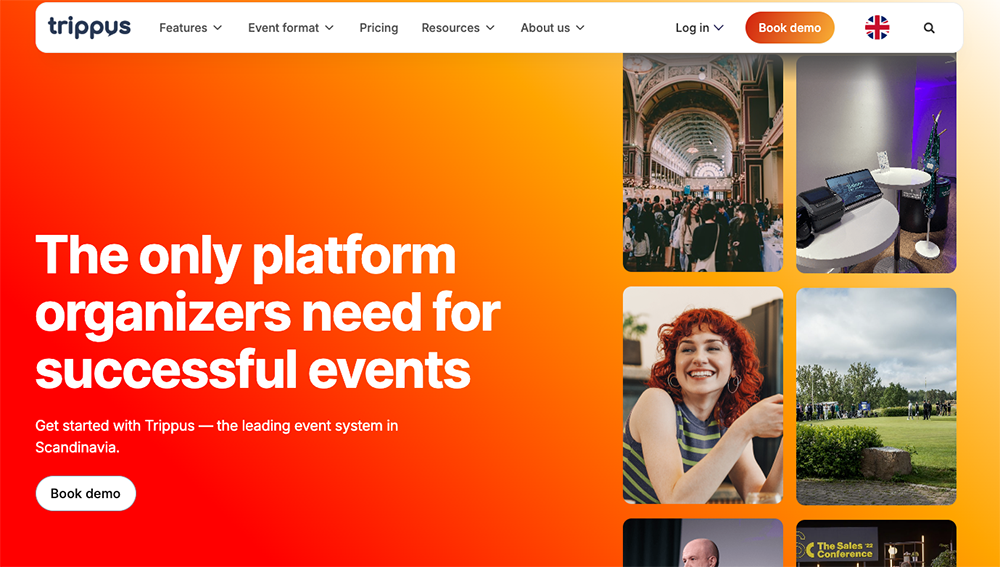This screenshot has height=567, width=1000.
Task: Click the UK flag language icon
Action: (x=877, y=28)
